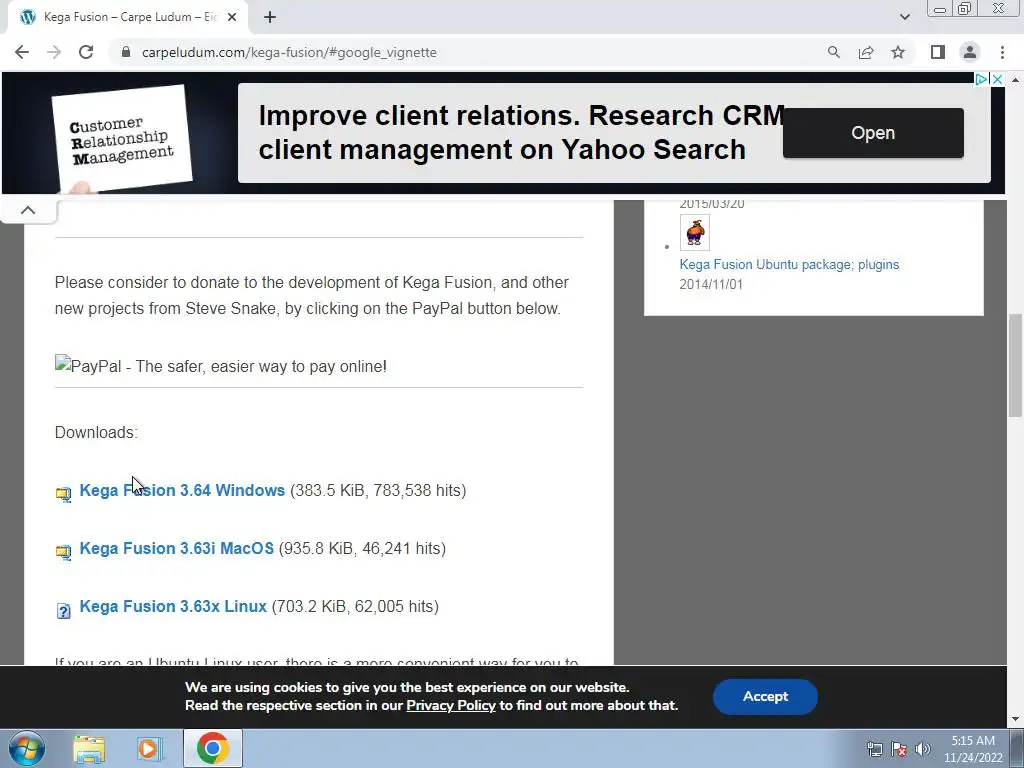Screen dimensions: 1024x768
Task: Click the forward navigation arrow
Action: tap(54, 52)
